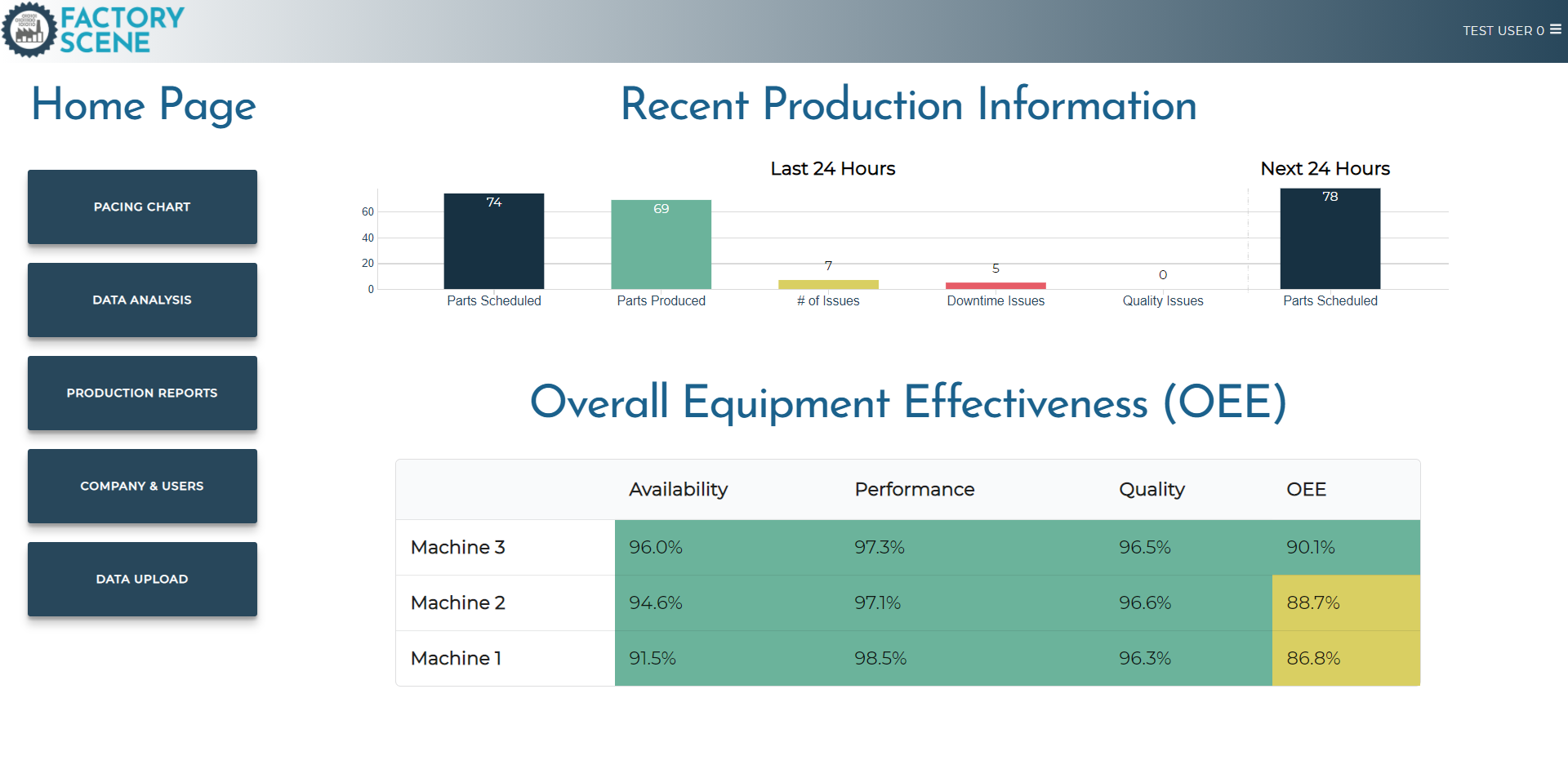Click the FACTORY SCENE wordmark
This screenshot has width=1568, height=778.
[122, 30]
